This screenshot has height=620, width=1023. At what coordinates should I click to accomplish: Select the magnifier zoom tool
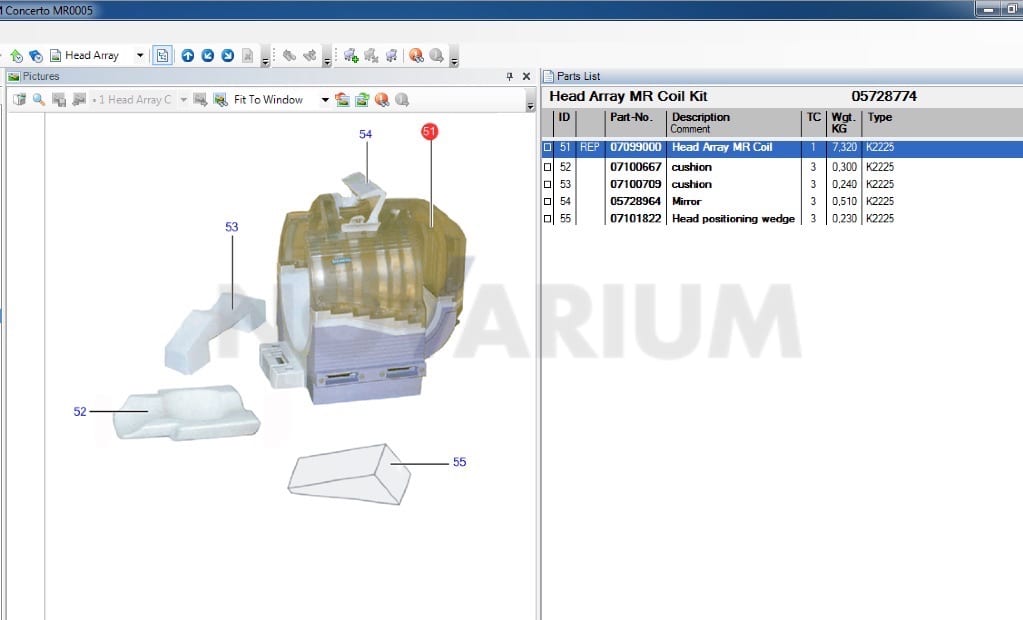39,100
